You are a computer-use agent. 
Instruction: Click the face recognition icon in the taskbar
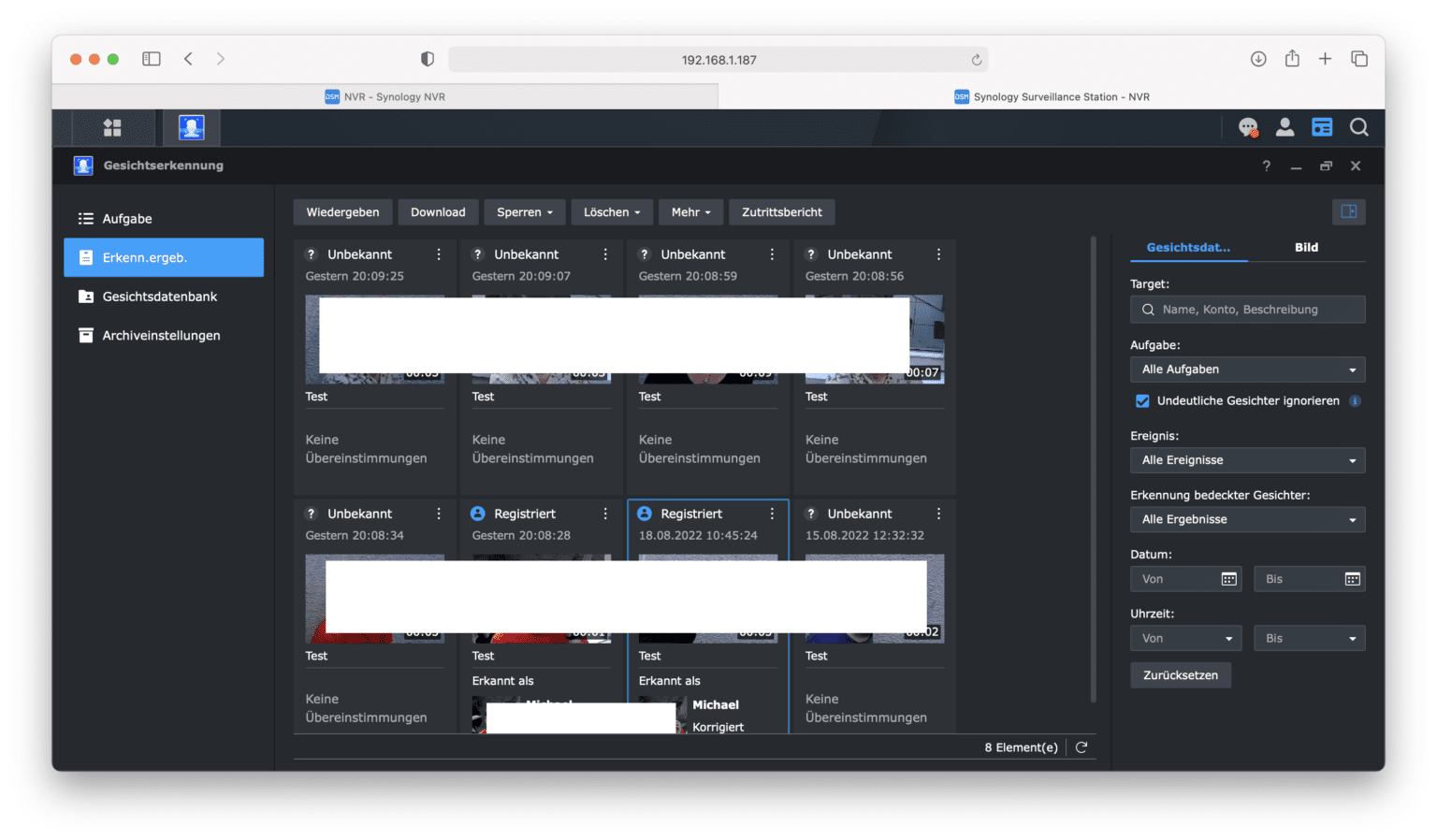tap(191, 127)
